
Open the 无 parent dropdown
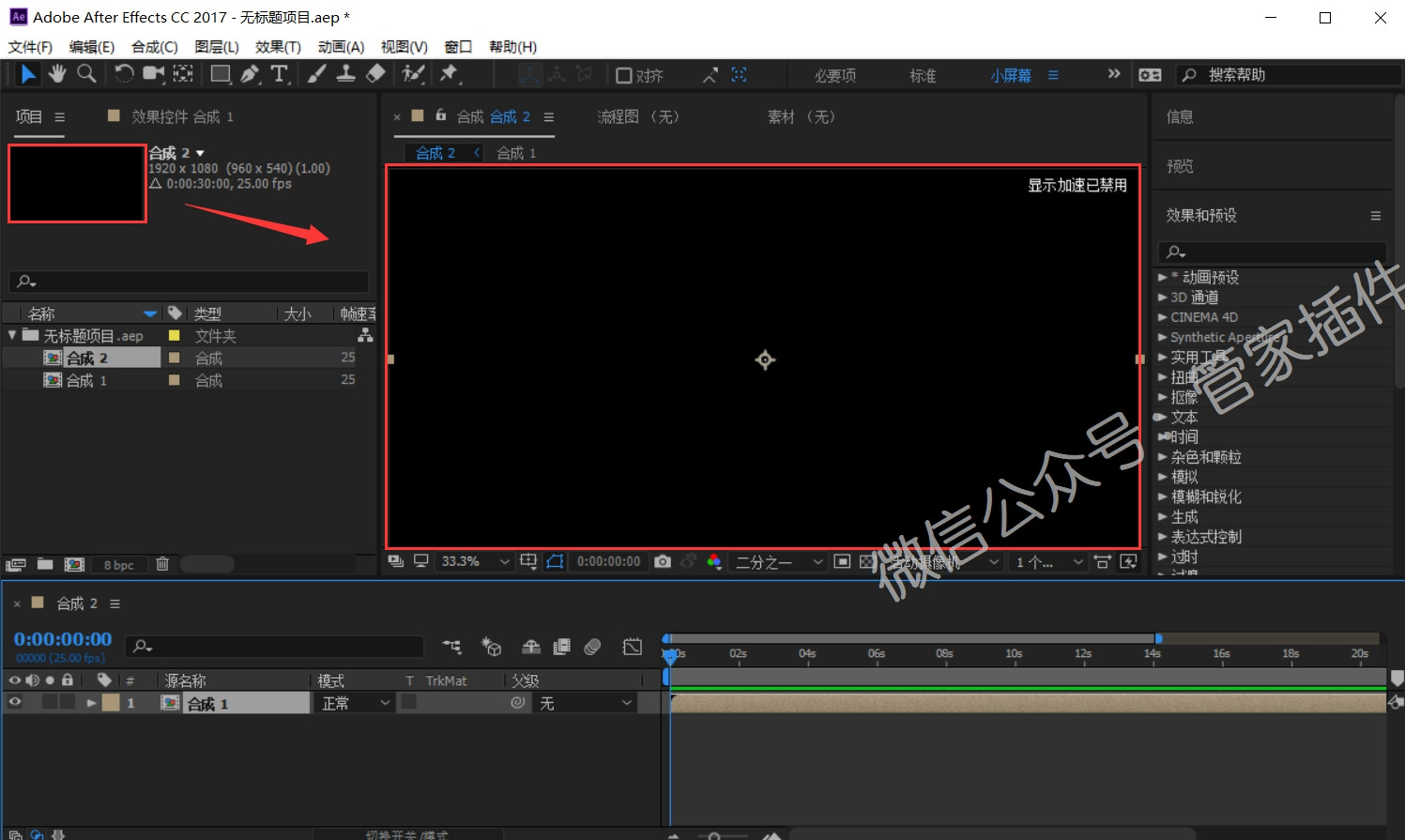[x=585, y=702]
